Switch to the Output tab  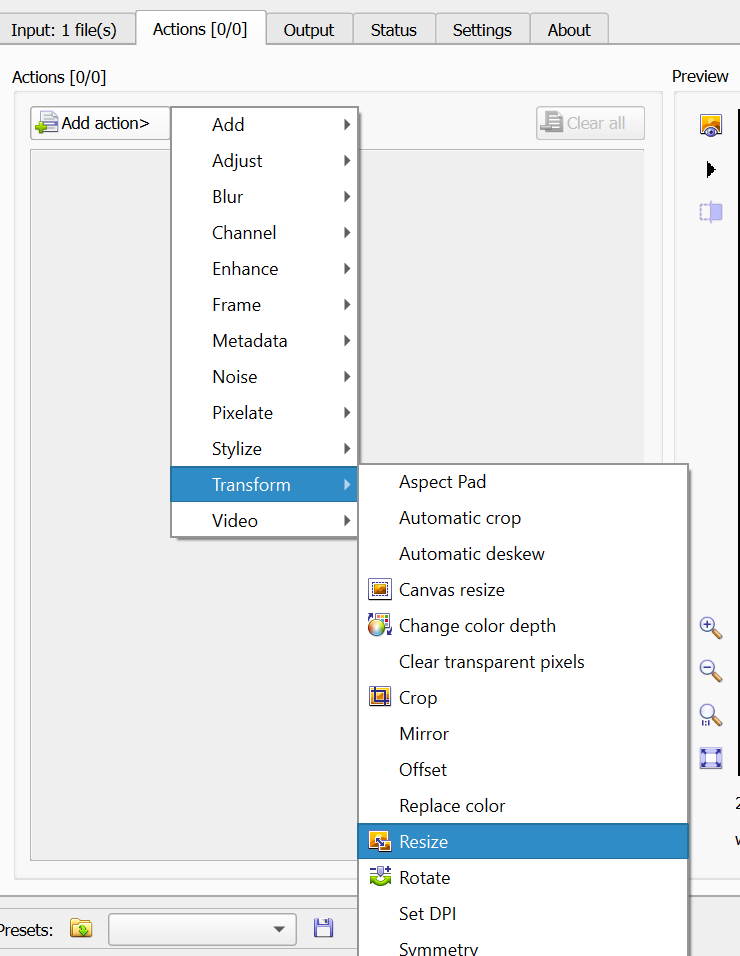click(x=308, y=30)
